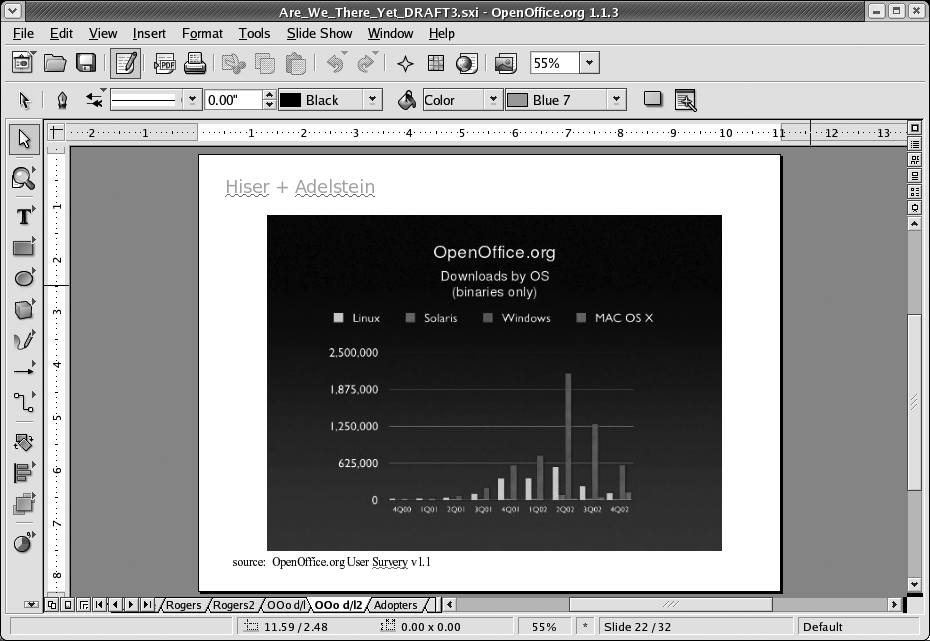Switch to the Adopters slide tab

pyautogui.click(x=396, y=605)
